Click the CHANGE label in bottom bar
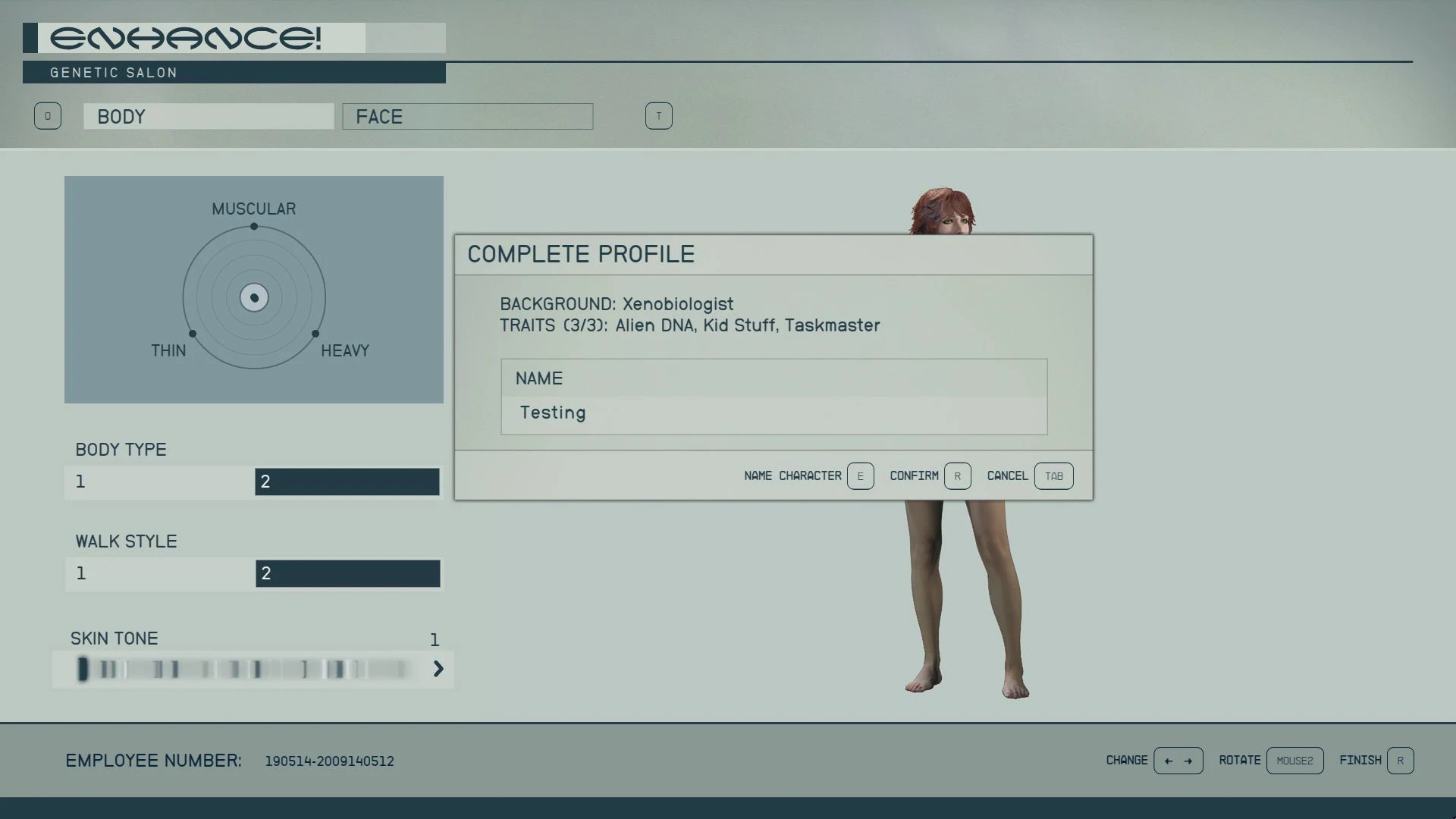The image size is (1456, 819). (1127, 761)
